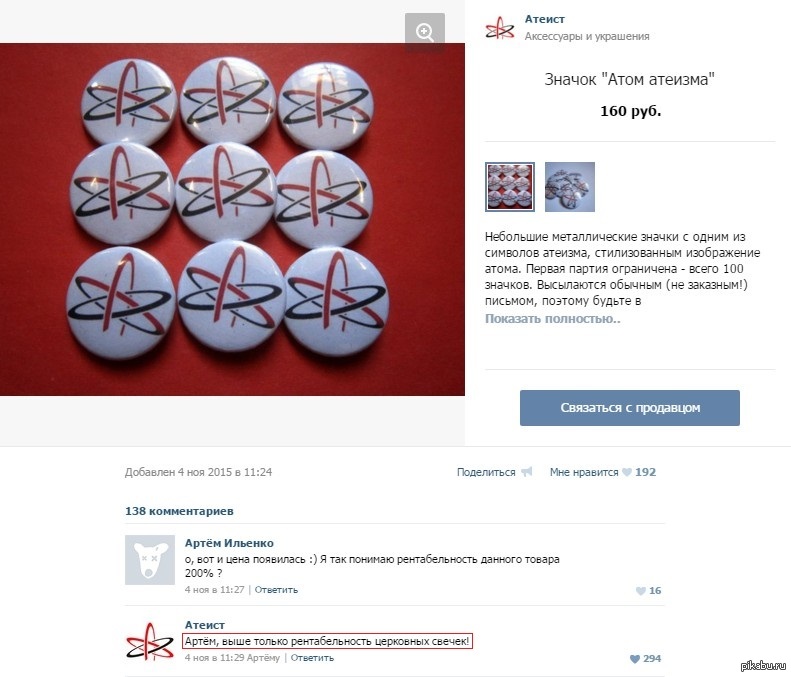791x677 pixels.
Task: Open the Атеист shop name link
Action: tap(544, 19)
